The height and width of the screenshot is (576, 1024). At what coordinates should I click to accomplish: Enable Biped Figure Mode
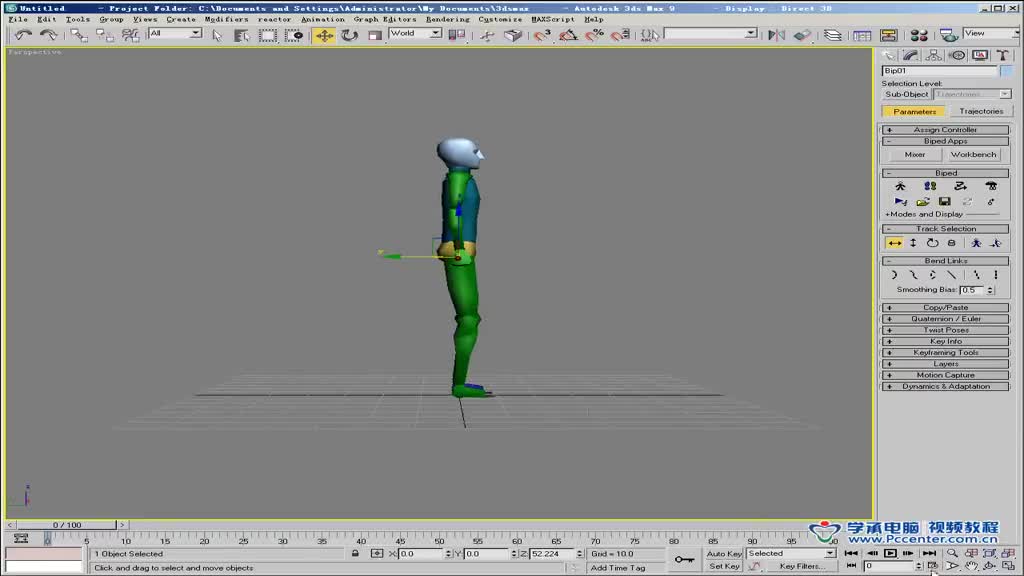(899, 186)
